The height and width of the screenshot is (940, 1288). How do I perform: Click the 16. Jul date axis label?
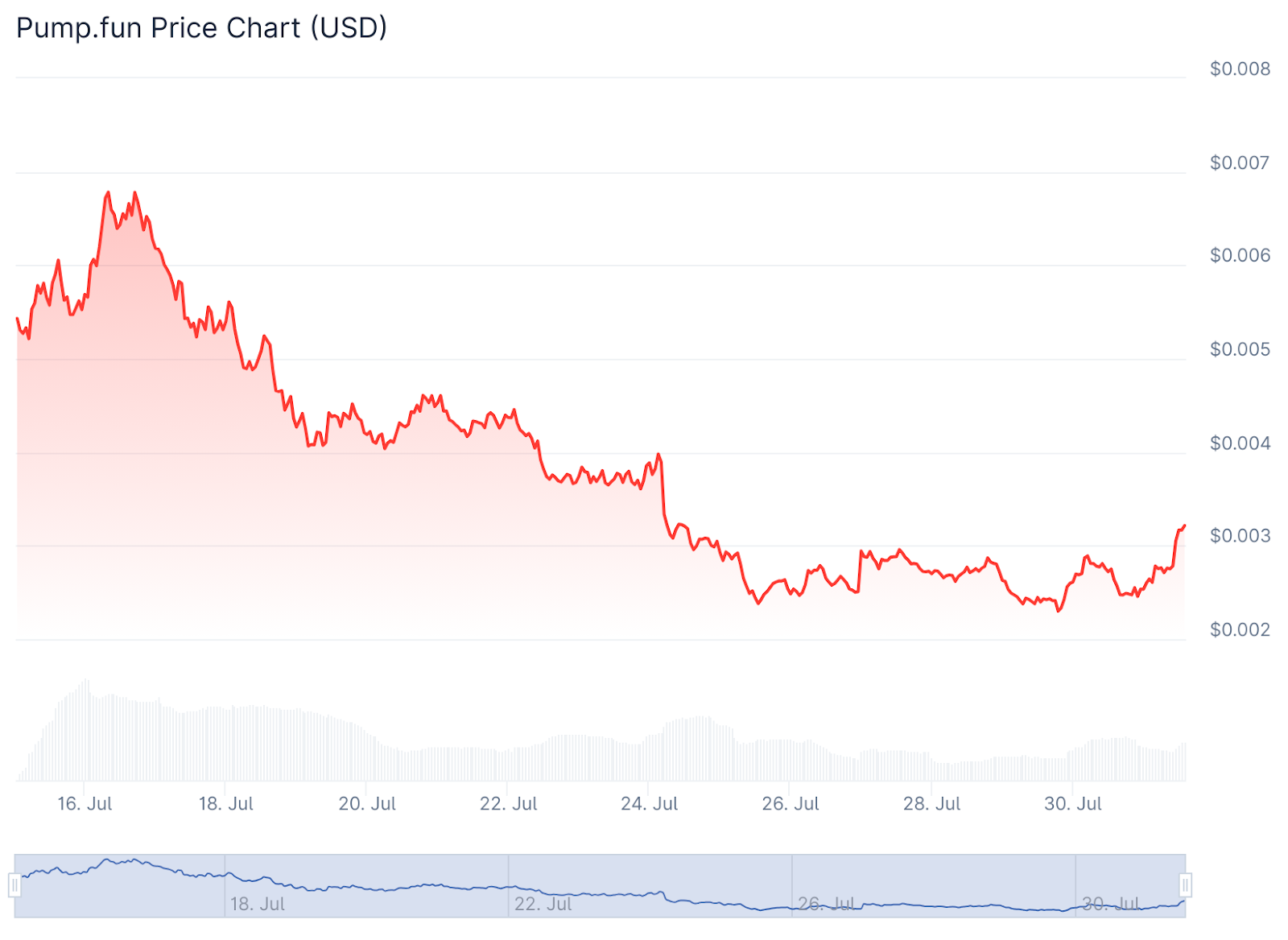pyautogui.click(x=85, y=804)
